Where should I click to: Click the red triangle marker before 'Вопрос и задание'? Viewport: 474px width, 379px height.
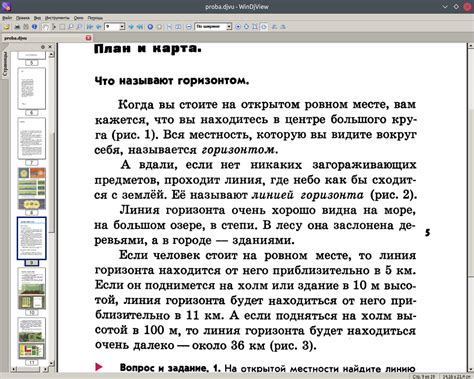click(x=99, y=367)
